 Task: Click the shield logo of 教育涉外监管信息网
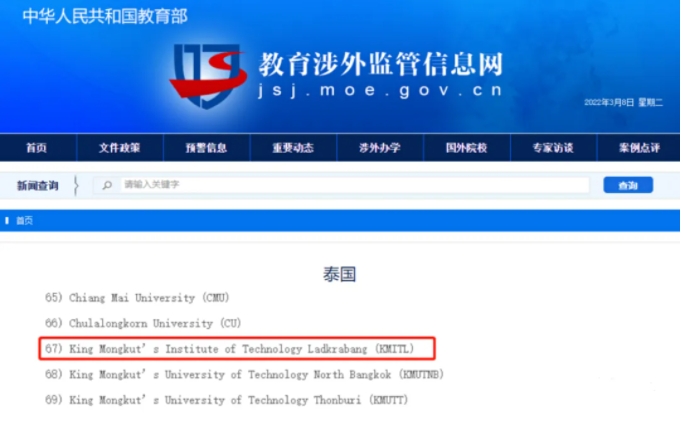pos(208,75)
